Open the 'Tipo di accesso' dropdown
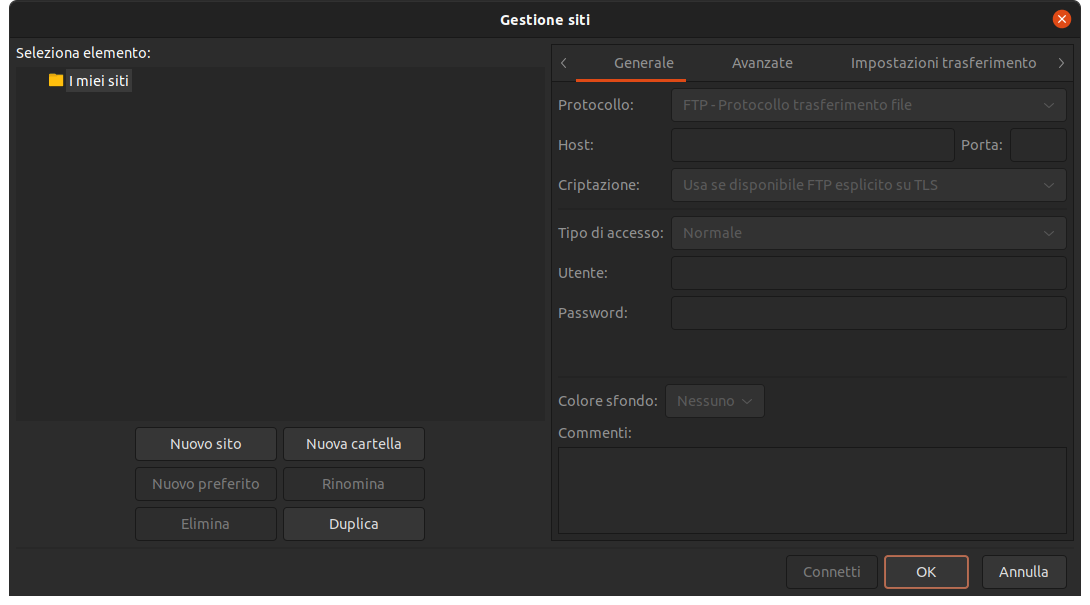 coord(868,233)
